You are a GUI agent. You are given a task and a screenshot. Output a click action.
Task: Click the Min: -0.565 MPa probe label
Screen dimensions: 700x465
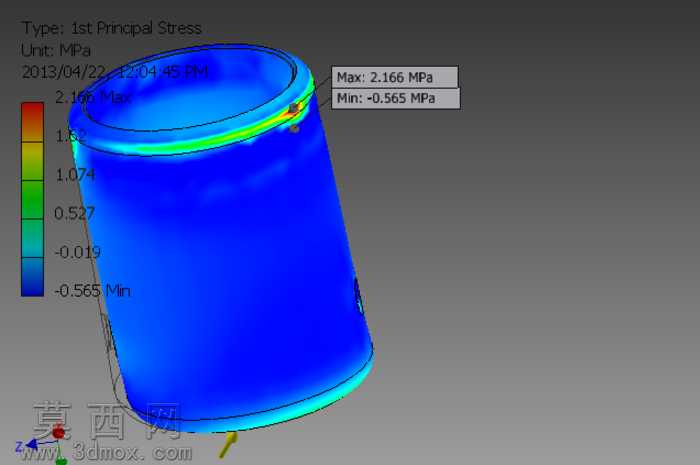396,98
